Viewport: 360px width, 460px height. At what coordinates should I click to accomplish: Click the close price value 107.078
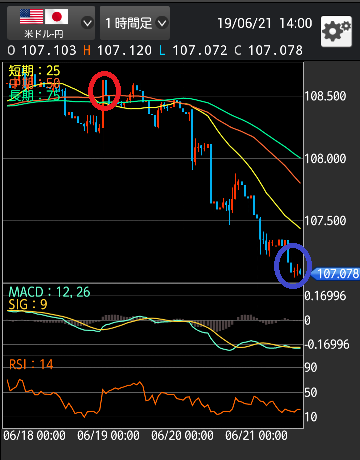275,51
